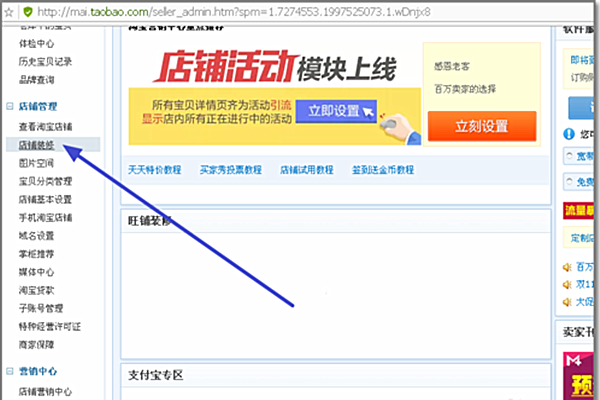The height and width of the screenshot is (400, 600).
Task: Open the 天天特价教程 tutorial link
Action: tap(155, 170)
